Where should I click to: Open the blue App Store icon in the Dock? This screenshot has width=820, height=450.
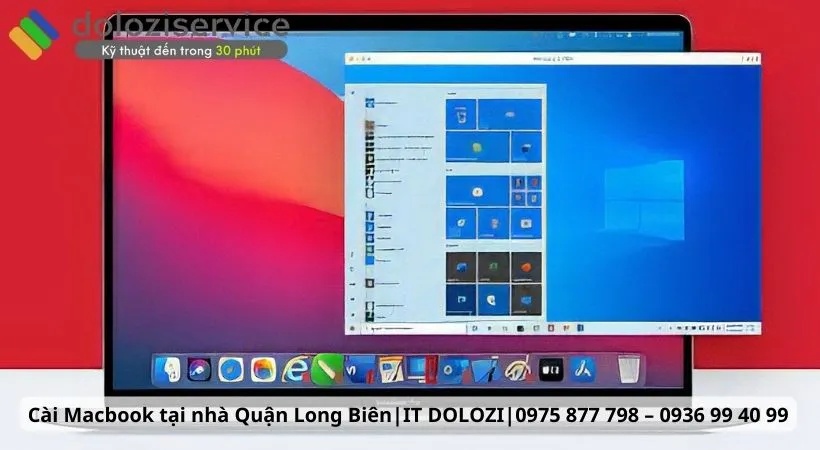(583, 369)
